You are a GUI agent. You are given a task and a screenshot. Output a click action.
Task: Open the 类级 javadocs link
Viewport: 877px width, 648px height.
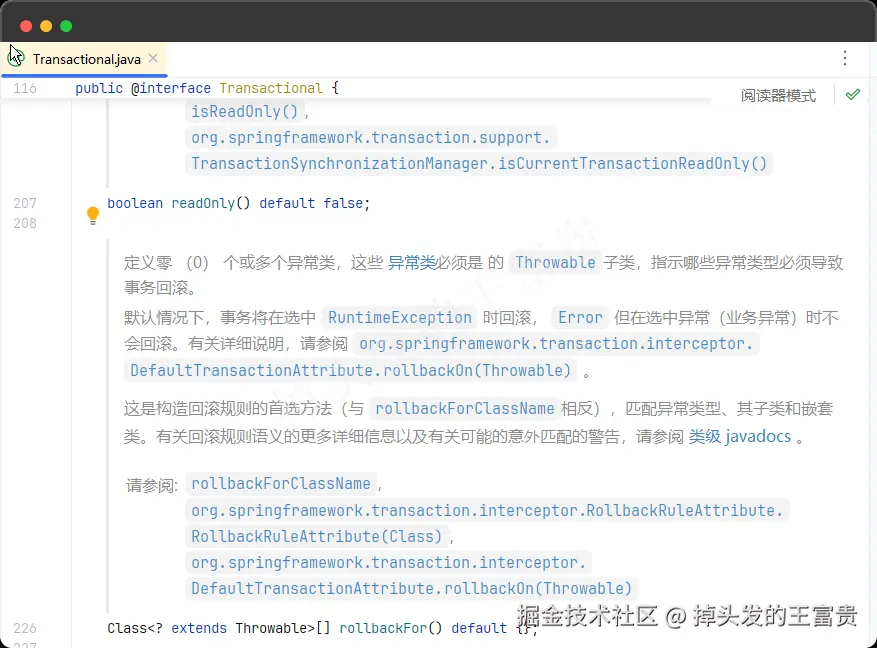[x=740, y=435]
